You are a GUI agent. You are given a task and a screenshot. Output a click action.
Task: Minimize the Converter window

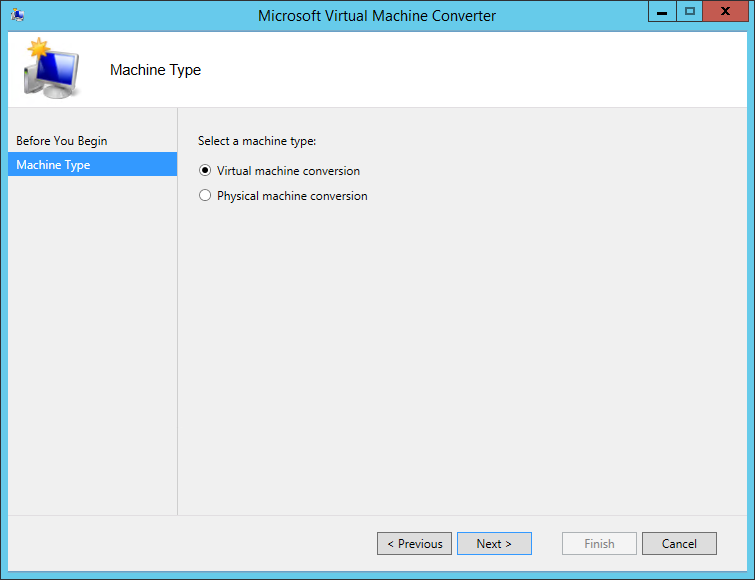(662, 12)
